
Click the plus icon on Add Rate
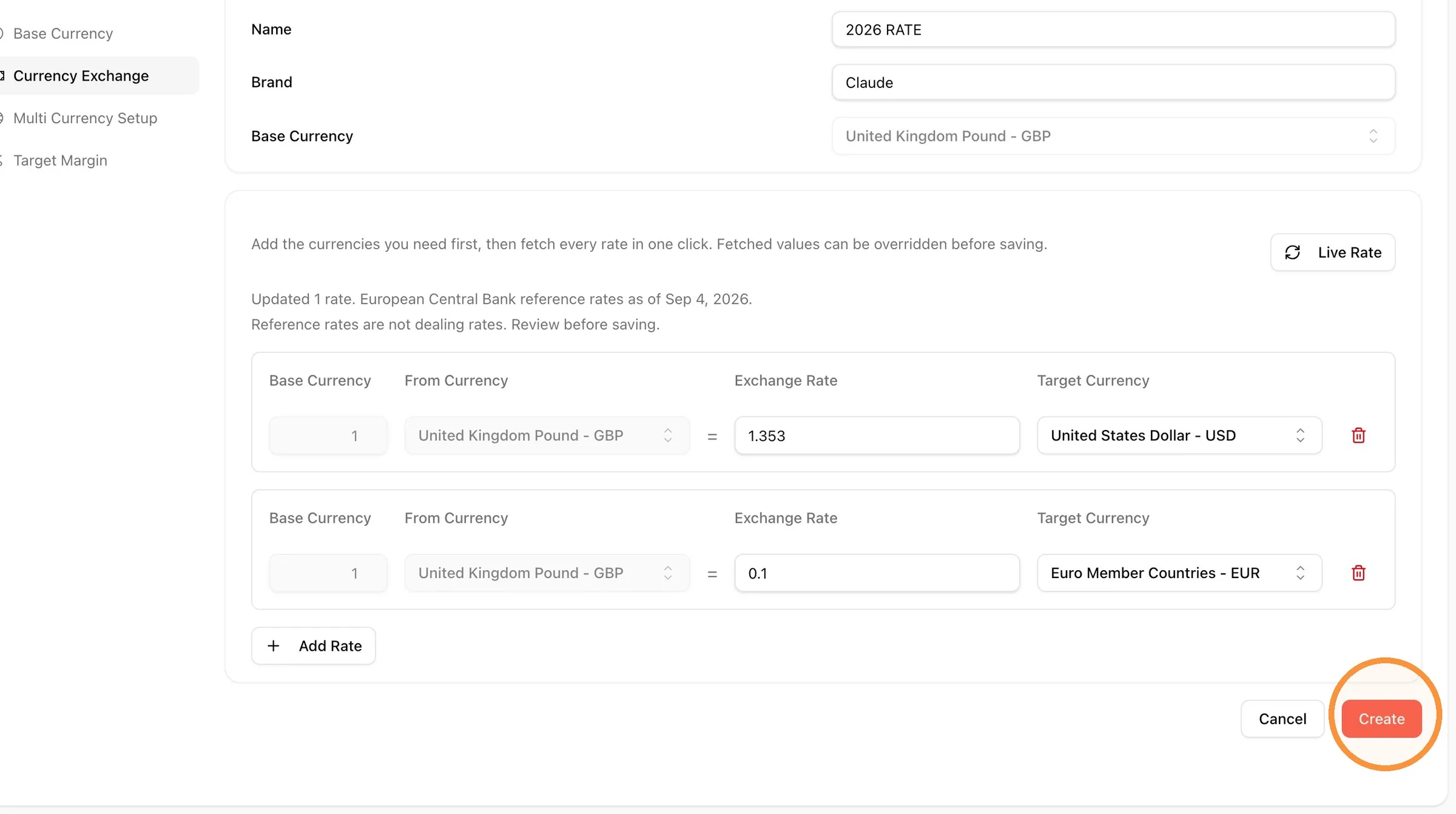coord(274,646)
